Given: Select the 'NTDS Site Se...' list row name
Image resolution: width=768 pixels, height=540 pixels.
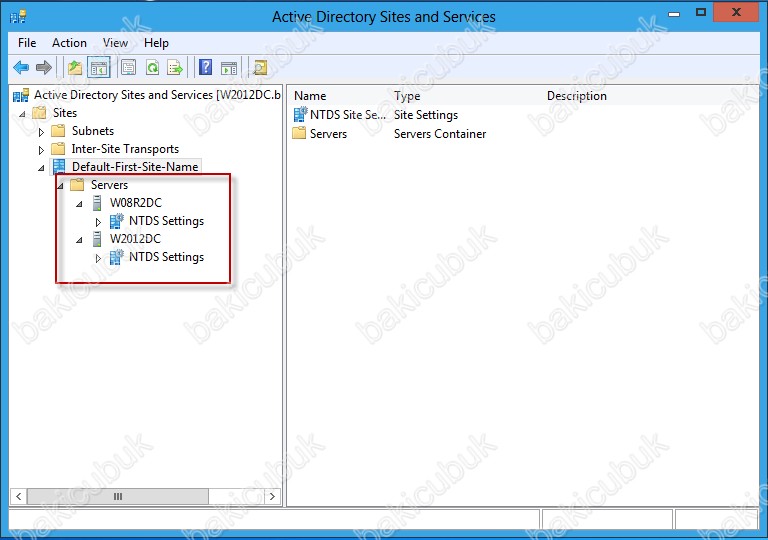Looking at the screenshot, I should tap(348, 115).
